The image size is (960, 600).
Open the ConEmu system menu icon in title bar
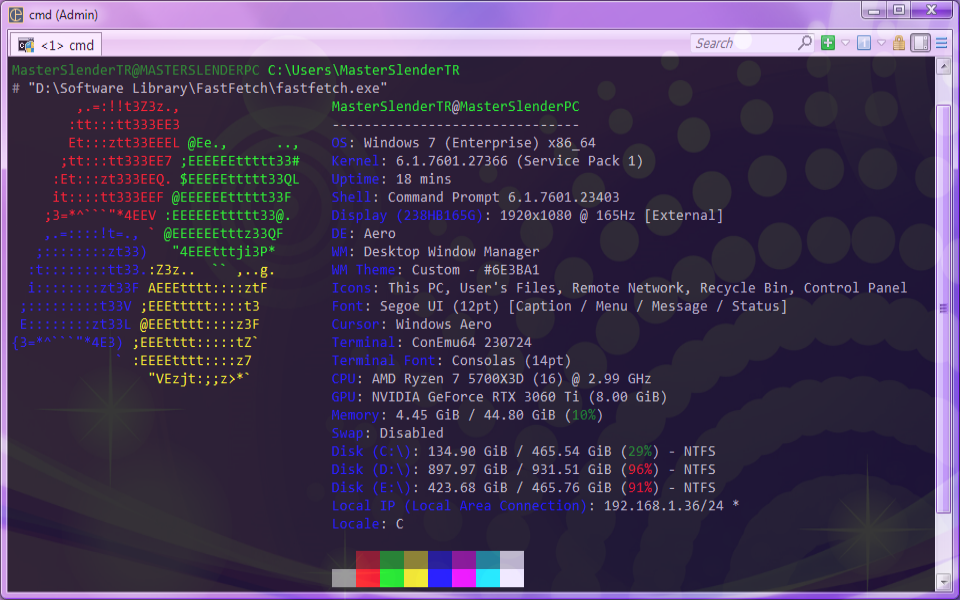click(x=17, y=15)
